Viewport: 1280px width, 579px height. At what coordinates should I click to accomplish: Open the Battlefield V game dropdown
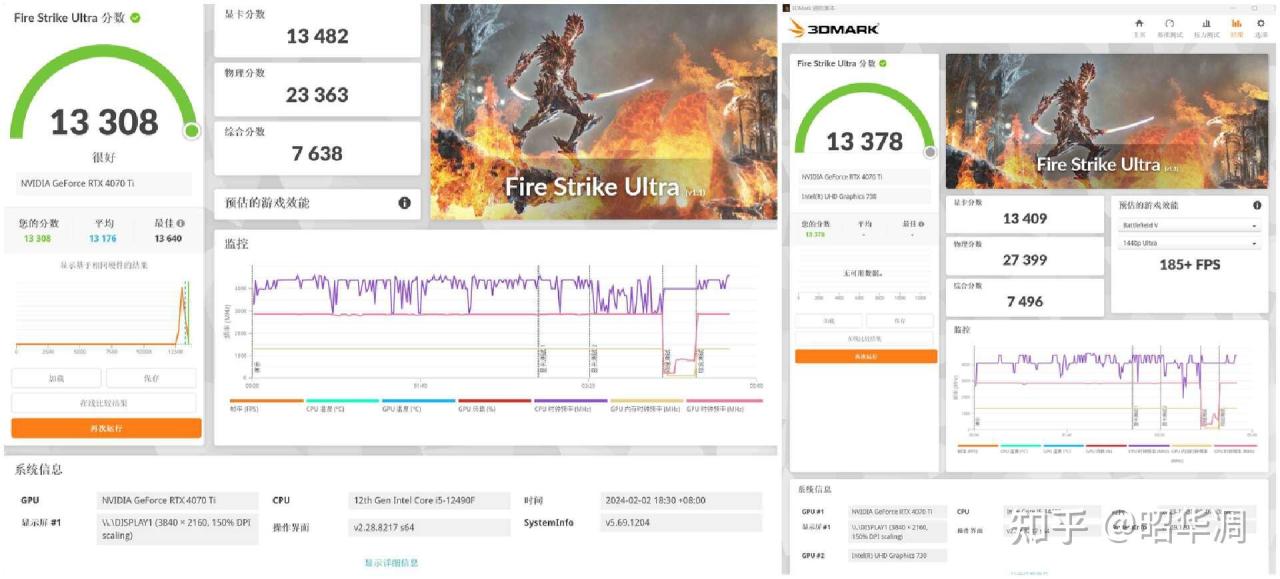pos(1188,226)
